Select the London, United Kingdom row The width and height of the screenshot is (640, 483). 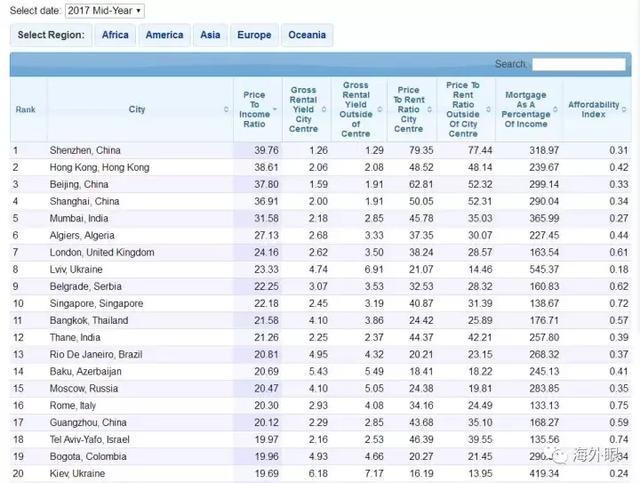tap(320, 252)
